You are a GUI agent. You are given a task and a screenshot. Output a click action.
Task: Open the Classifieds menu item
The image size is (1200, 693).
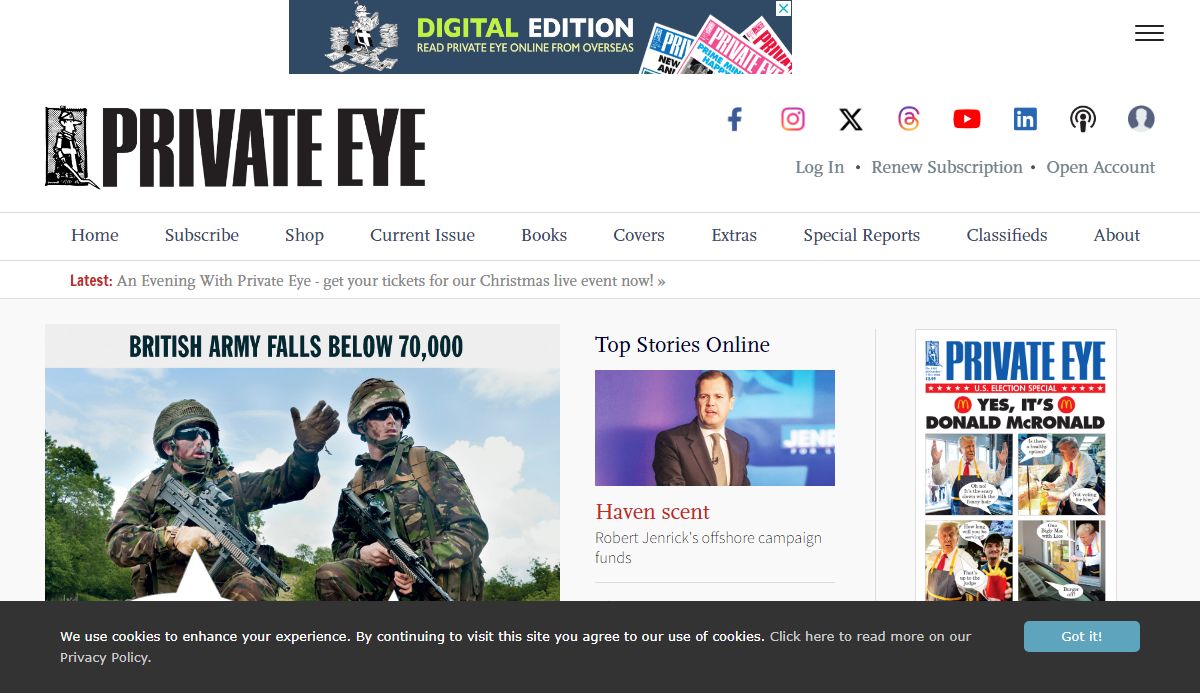click(x=1007, y=235)
